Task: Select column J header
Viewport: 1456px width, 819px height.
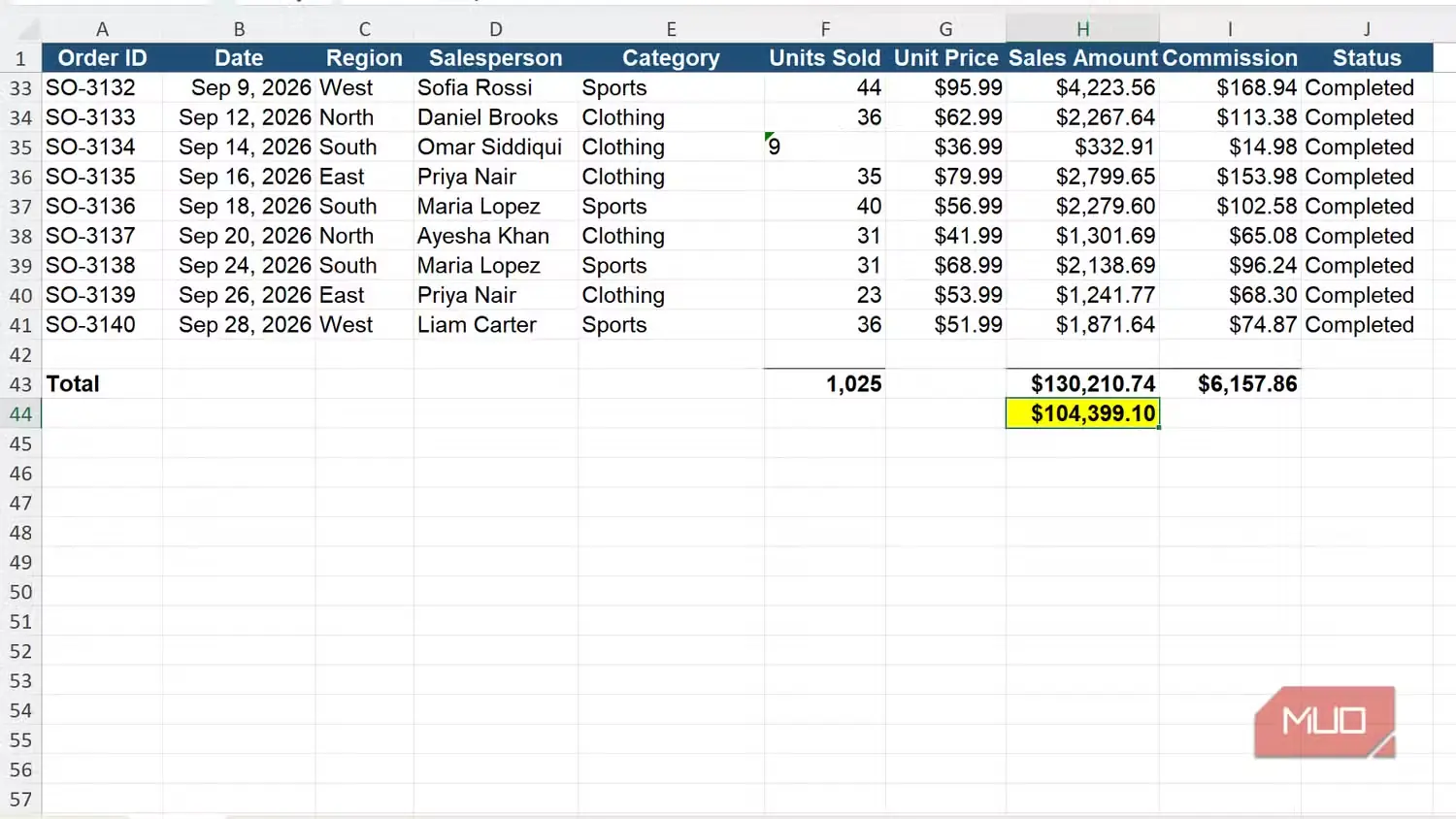Action: coord(1367,29)
